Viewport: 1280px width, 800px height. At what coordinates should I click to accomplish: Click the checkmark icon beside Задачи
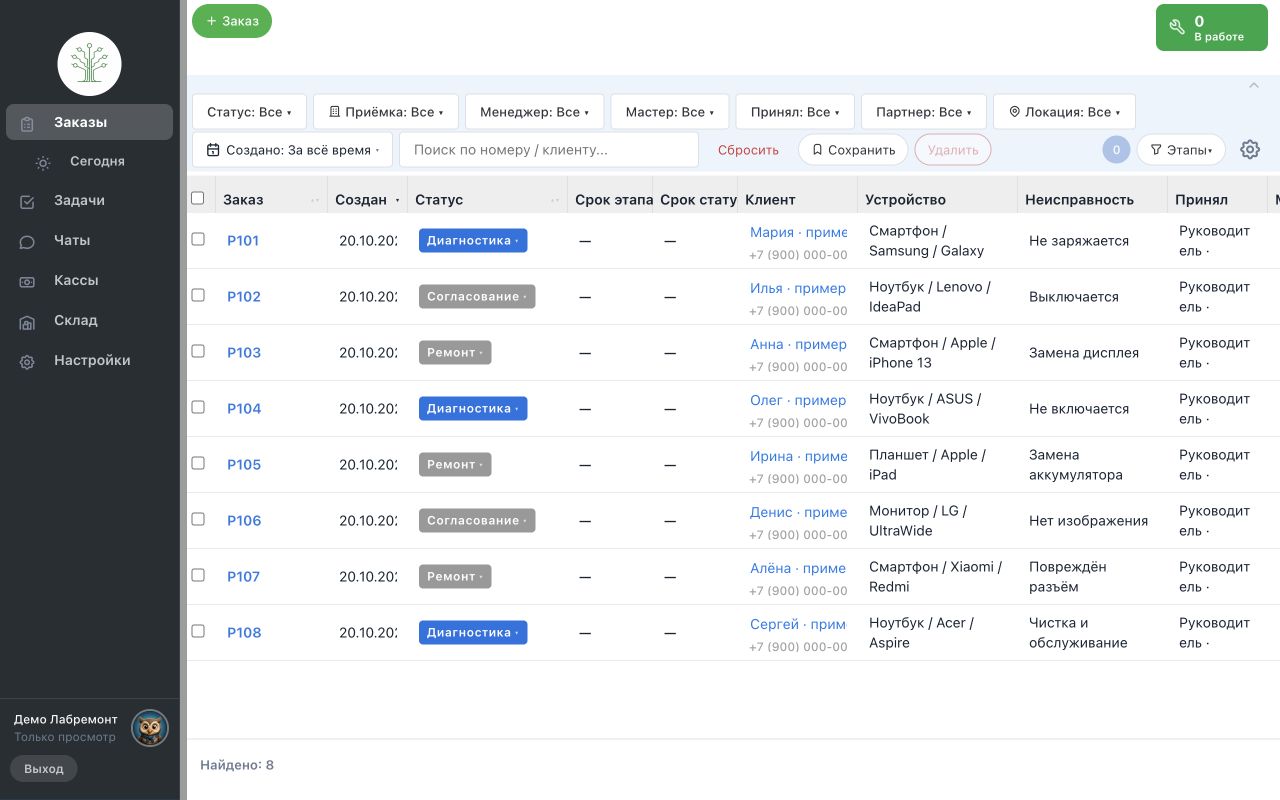(27, 201)
